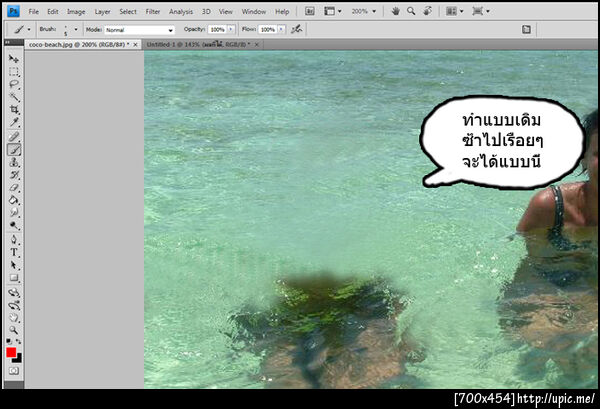Open the Layer menu

102,12
